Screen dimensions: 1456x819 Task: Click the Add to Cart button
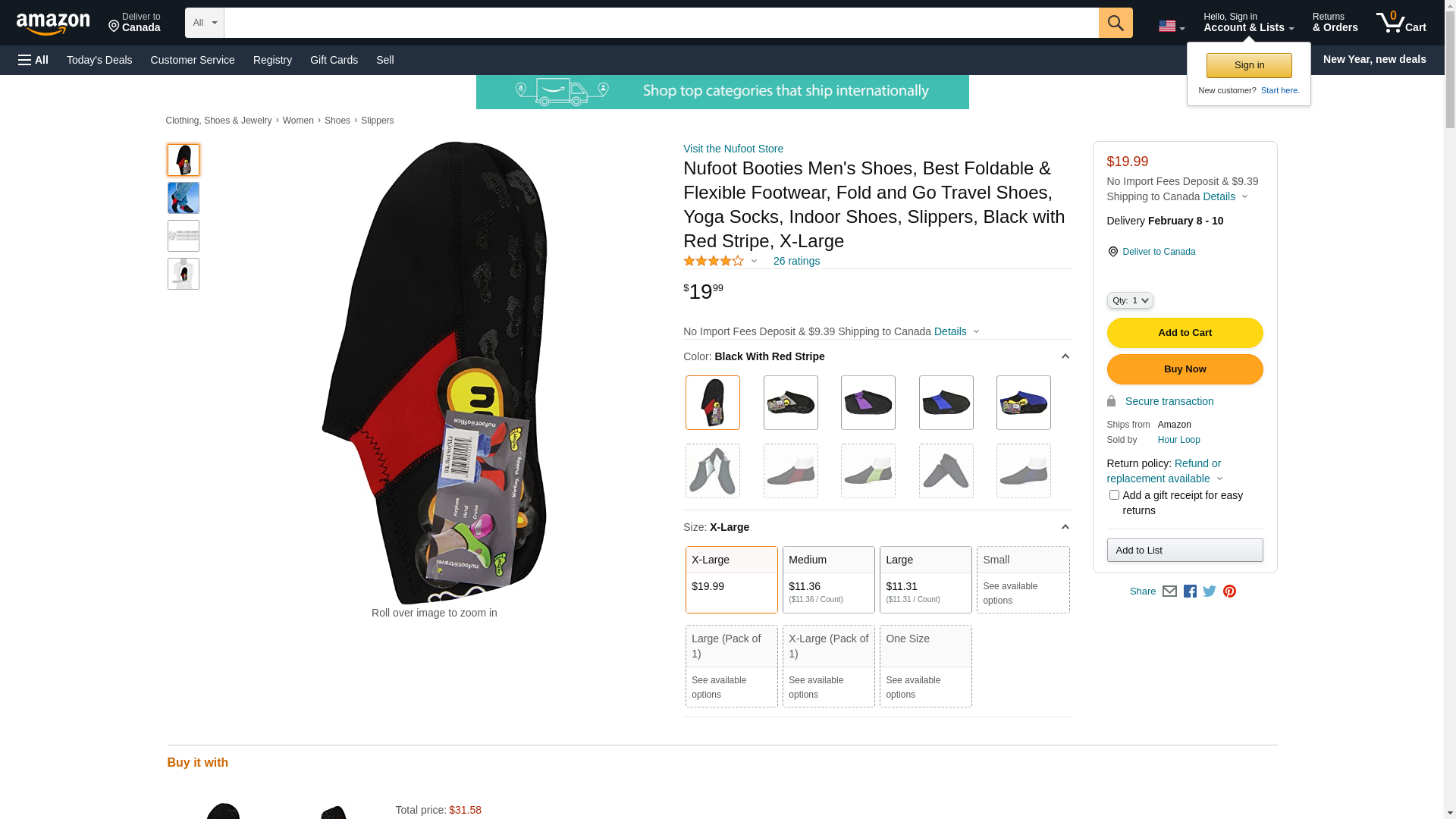coord(1185,333)
